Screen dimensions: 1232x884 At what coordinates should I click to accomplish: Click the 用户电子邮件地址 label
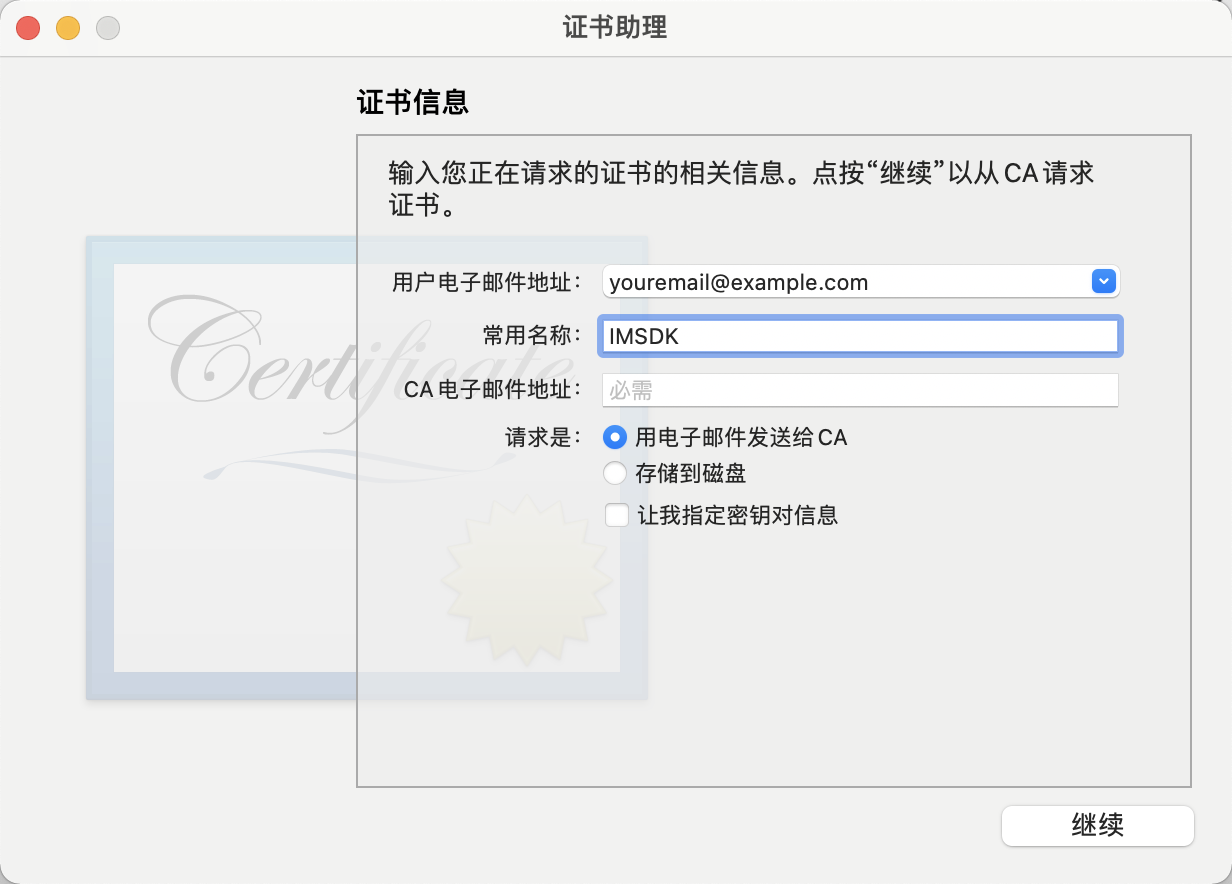487,282
